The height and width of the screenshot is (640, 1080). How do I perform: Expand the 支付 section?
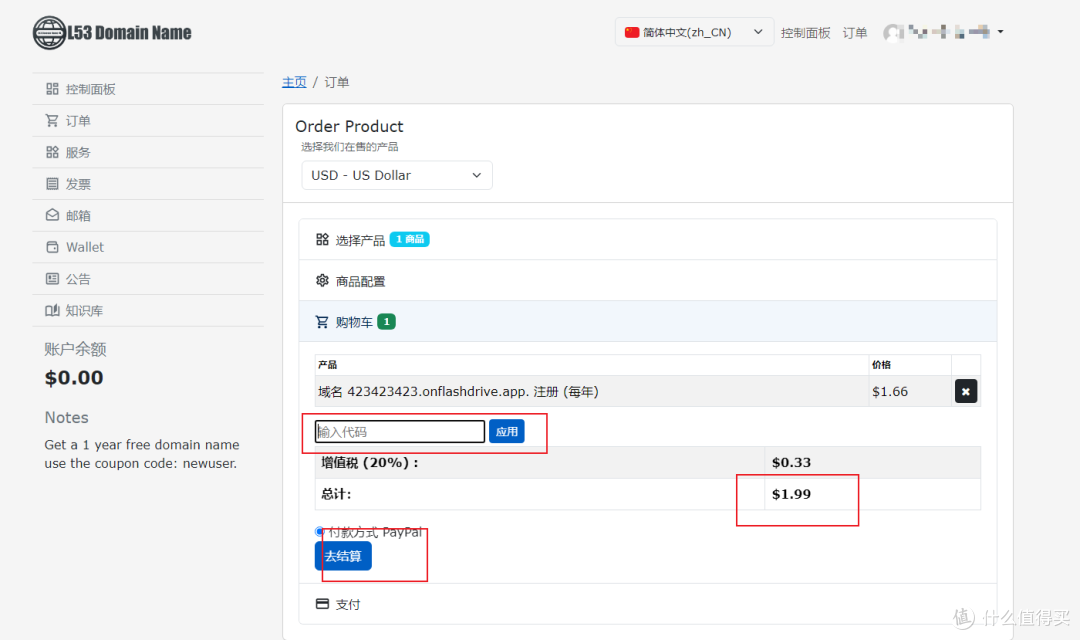point(647,604)
